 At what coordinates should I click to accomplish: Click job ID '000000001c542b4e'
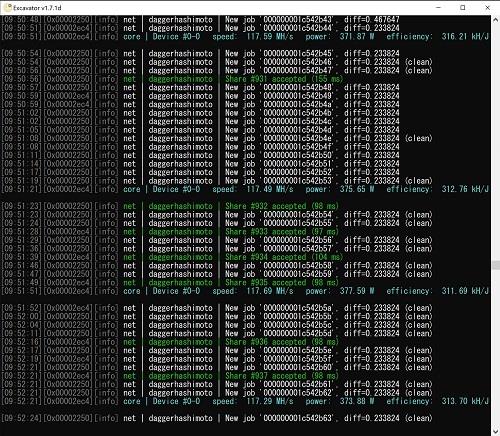coord(298,138)
